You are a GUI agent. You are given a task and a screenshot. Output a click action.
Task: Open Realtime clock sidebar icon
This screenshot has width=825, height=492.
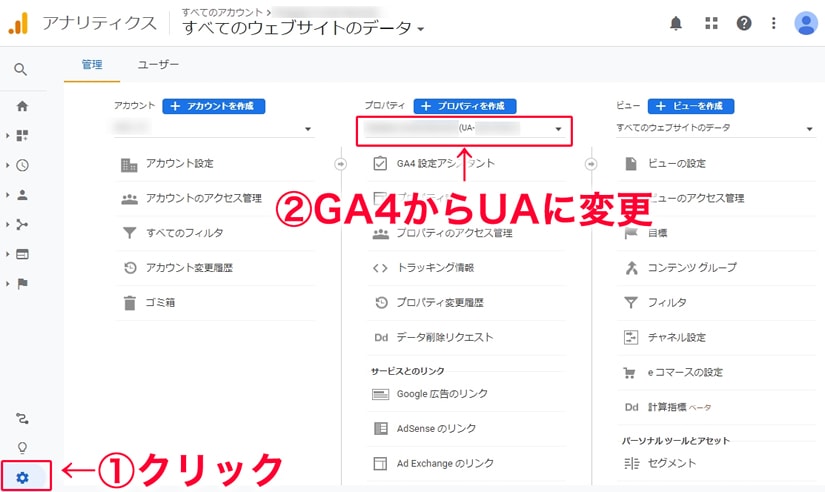coord(22,165)
